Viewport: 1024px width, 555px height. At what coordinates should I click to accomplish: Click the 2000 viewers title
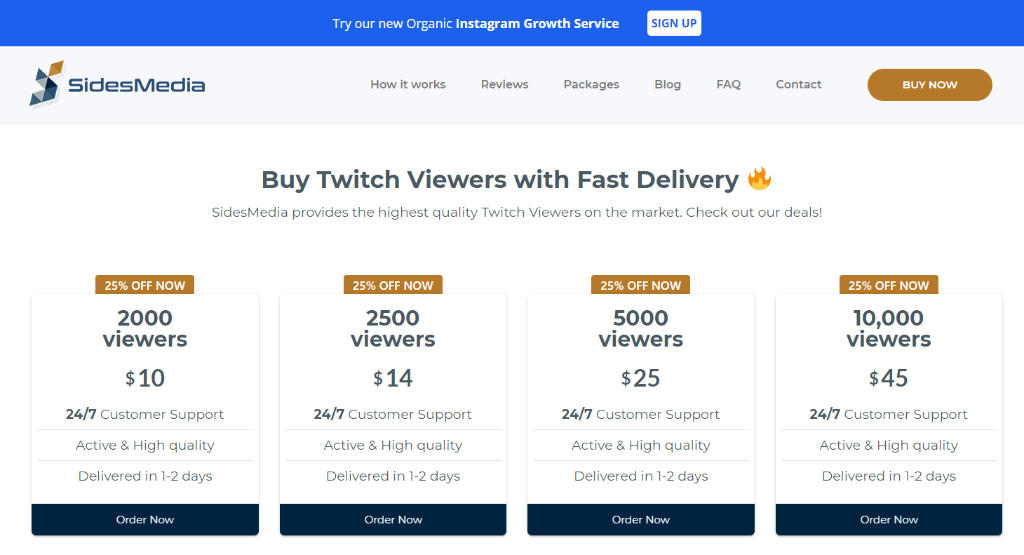(145, 328)
